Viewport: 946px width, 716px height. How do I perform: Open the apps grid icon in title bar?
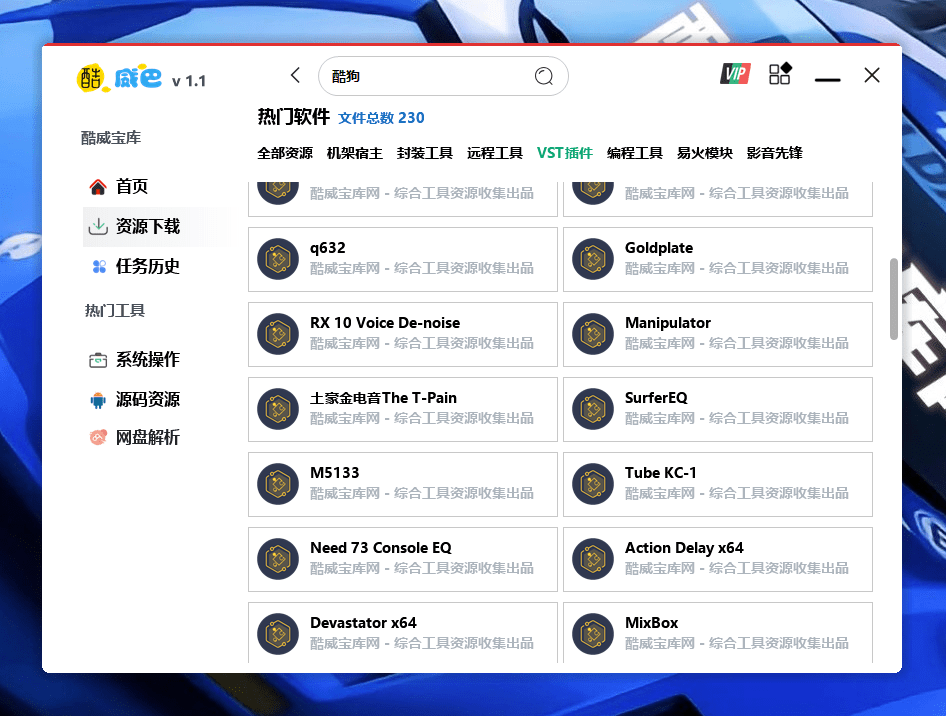click(779, 74)
